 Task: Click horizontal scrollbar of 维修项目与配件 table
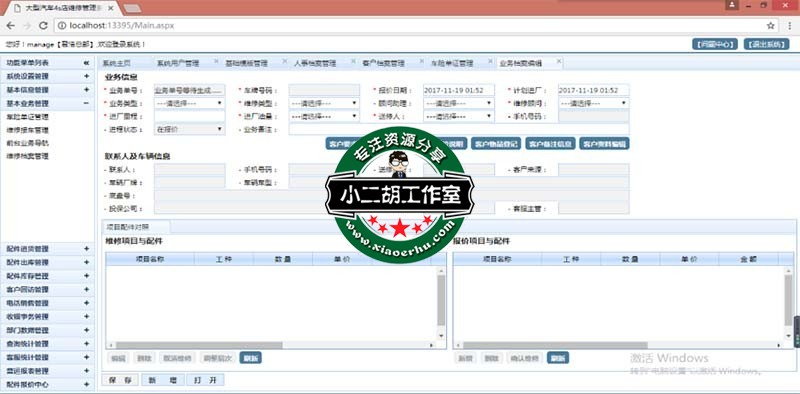point(271,346)
